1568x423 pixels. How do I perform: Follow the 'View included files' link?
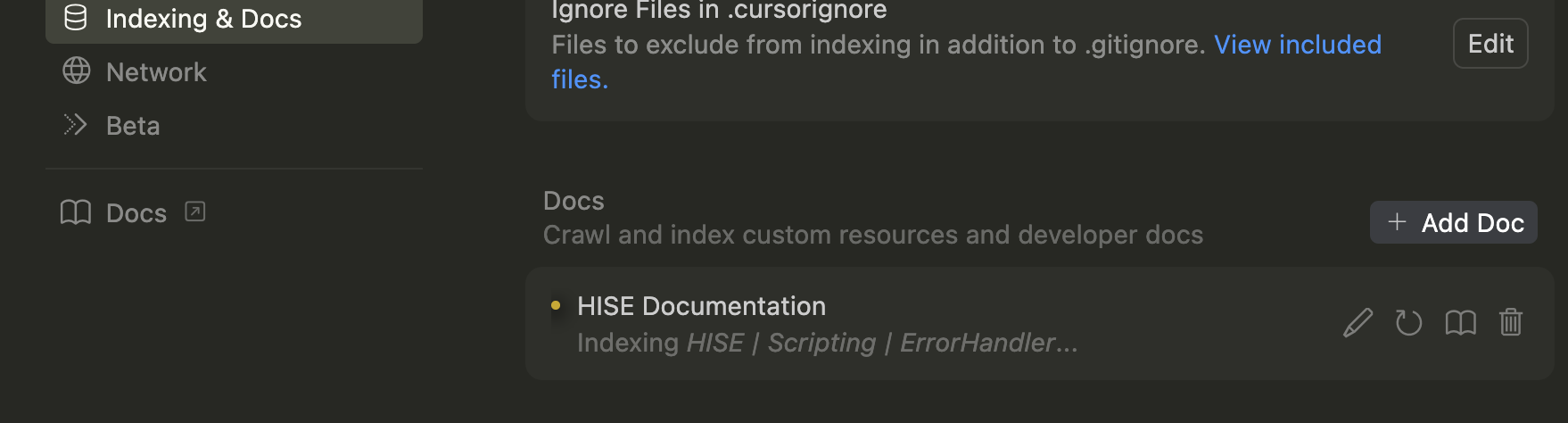tap(1297, 45)
